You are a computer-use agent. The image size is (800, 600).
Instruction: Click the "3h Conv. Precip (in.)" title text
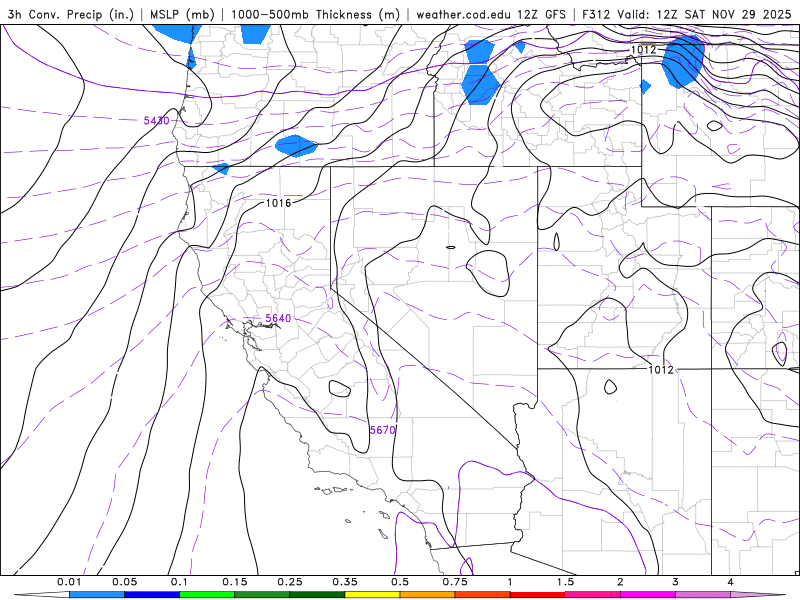70,14
